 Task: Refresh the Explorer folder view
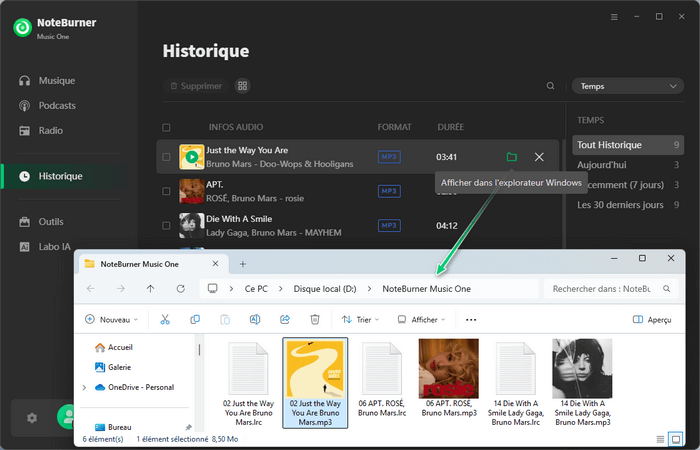coord(180,289)
